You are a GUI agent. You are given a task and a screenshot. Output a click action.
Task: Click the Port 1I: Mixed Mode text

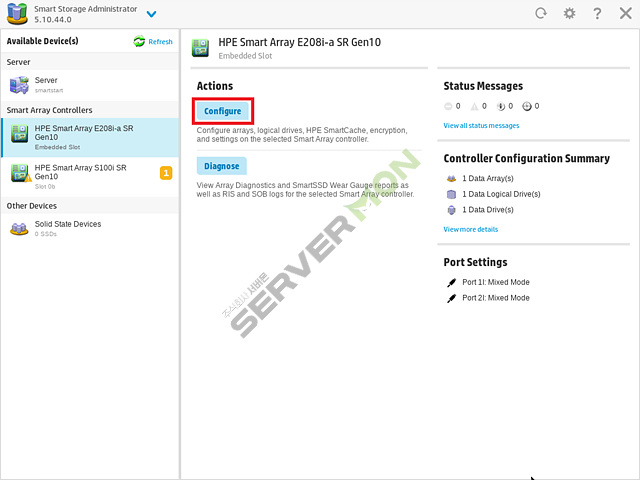tap(496, 282)
